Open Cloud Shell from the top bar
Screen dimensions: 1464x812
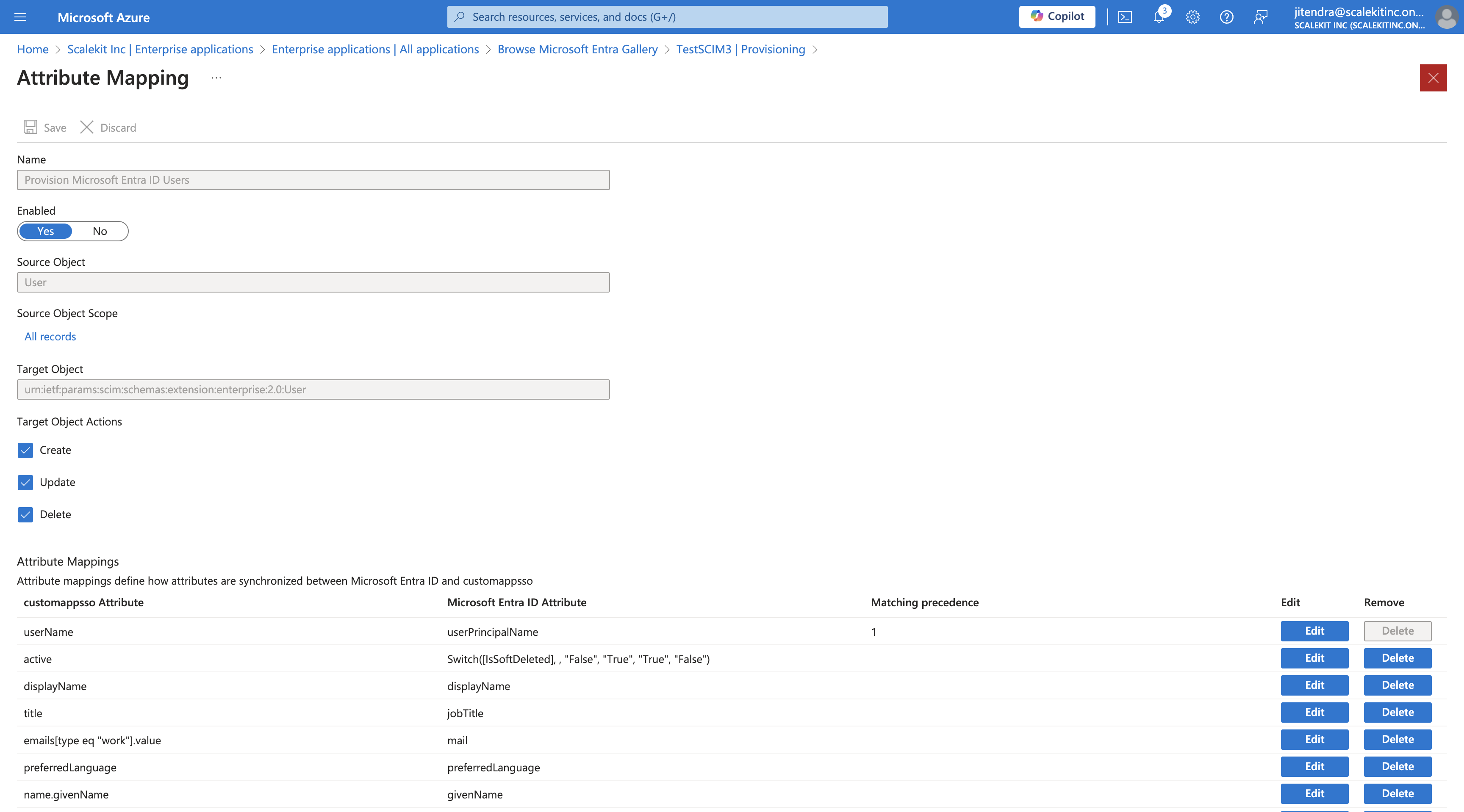(x=1125, y=17)
